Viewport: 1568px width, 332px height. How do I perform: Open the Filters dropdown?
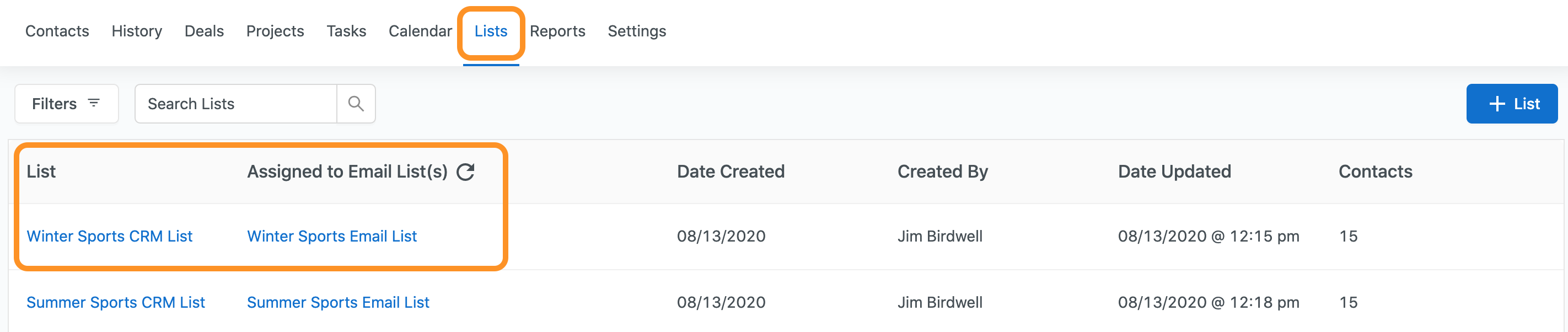pos(66,104)
